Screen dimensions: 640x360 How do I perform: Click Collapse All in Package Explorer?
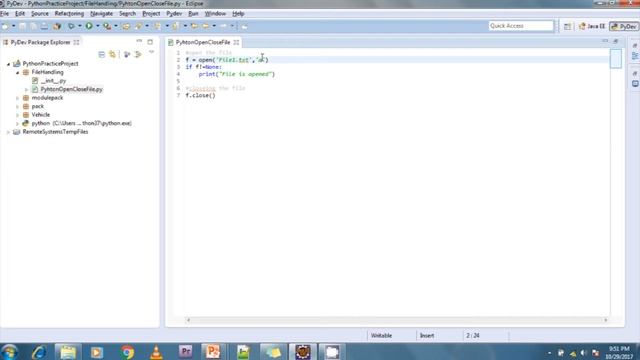pyautogui.click(x=102, y=54)
